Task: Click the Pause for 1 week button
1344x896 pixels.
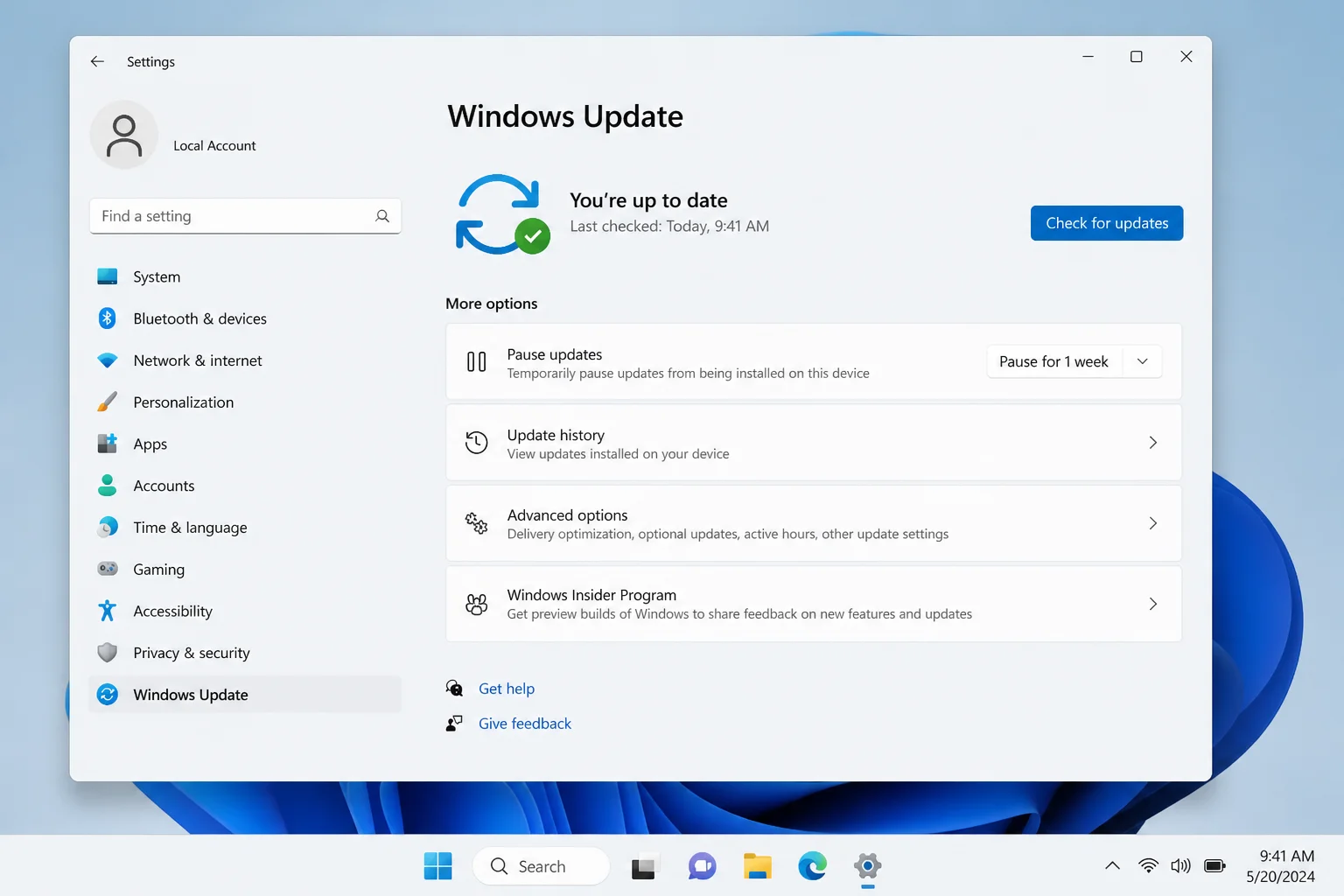Action: click(x=1054, y=361)
